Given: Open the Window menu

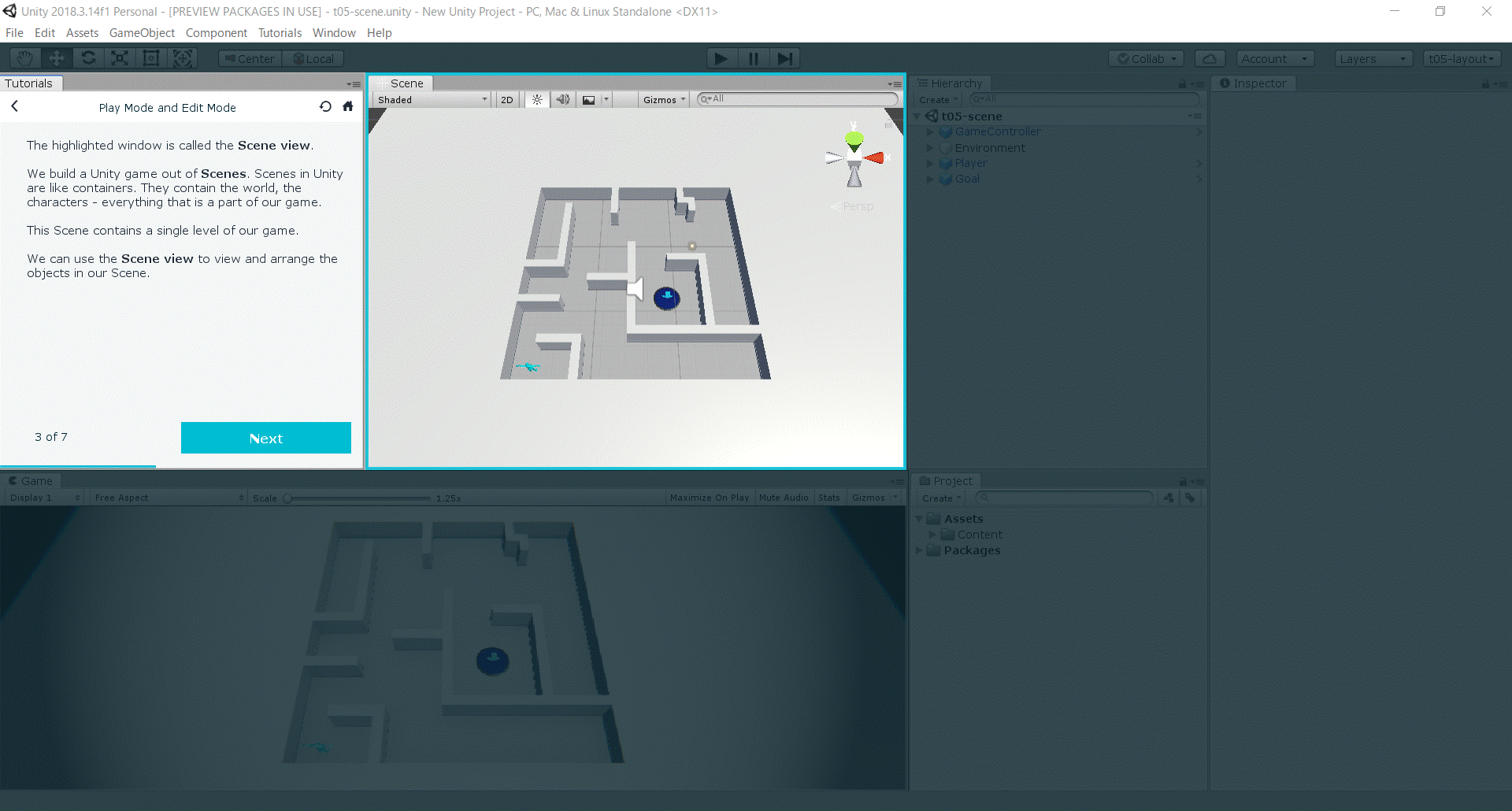Looking at the screenshot, I should coord(334,33).
